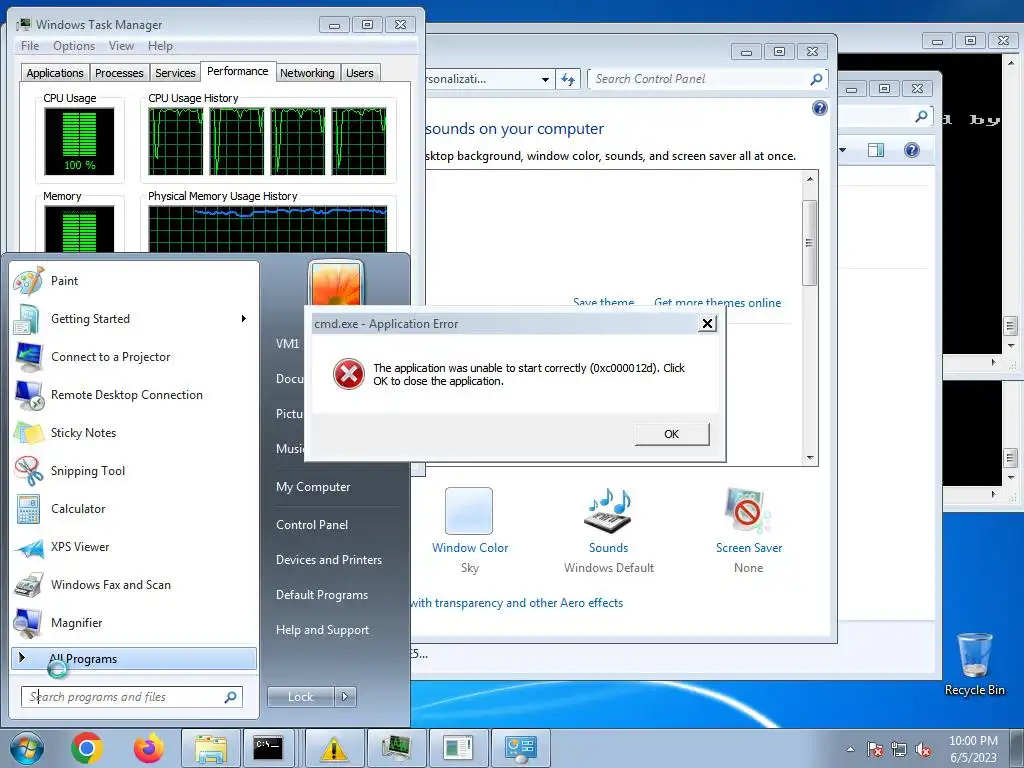The height and width of the screenshot is (768, 1024).
Task: Open Remote Desktop Connection
Action: point(134,394)
